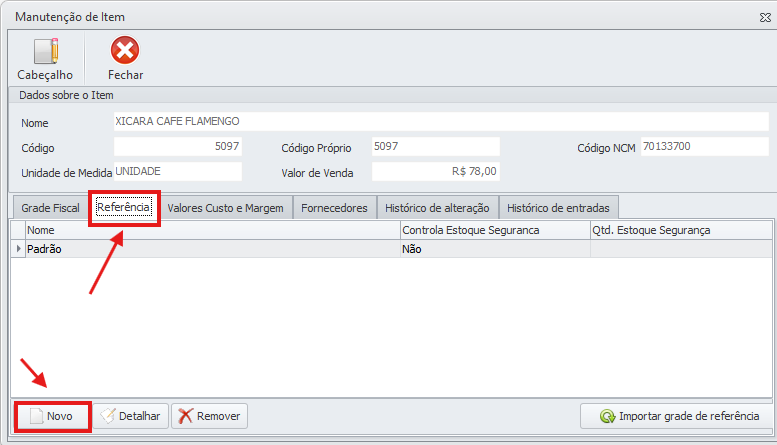Select the row indicator arrow for Padrão
The image size is (777, 445).
18,249
